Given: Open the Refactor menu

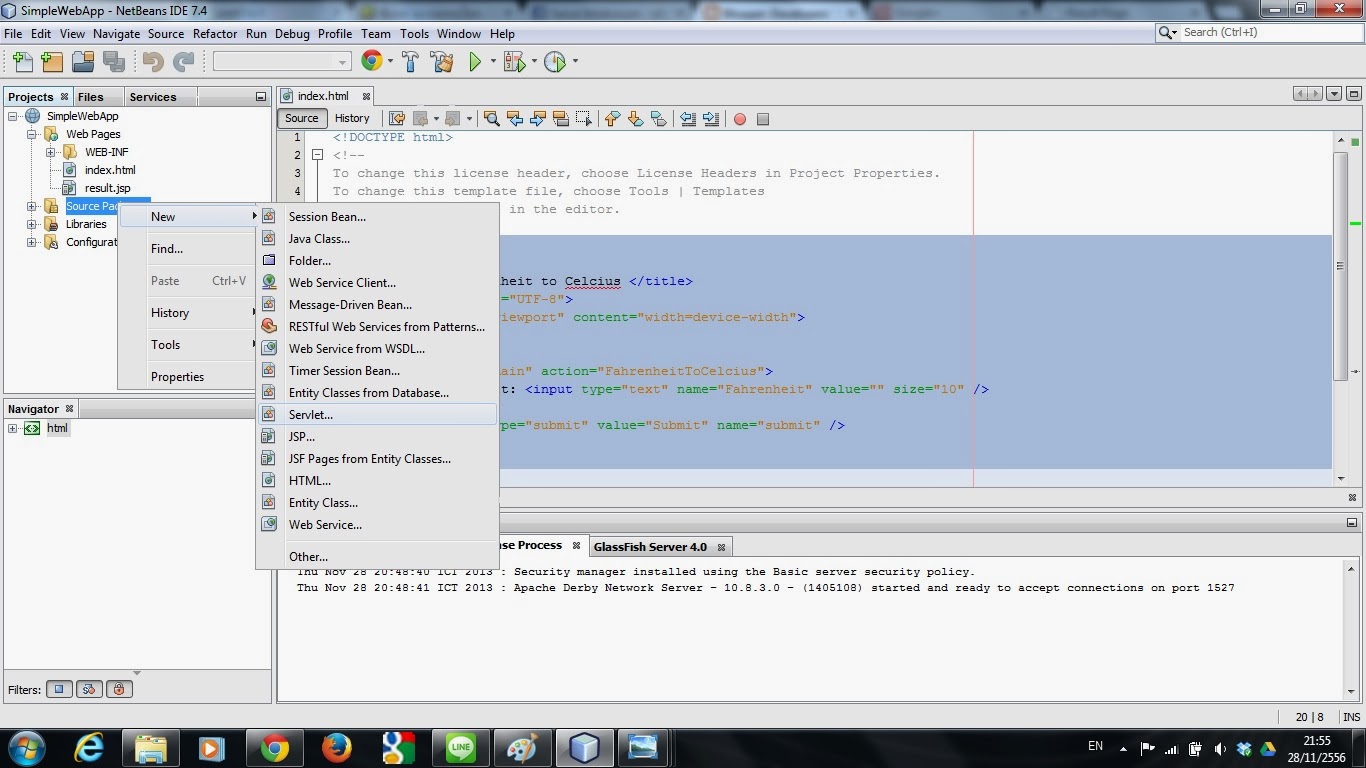Looking at the screenshot, I should pyautogui.click(x=214, y=33).
